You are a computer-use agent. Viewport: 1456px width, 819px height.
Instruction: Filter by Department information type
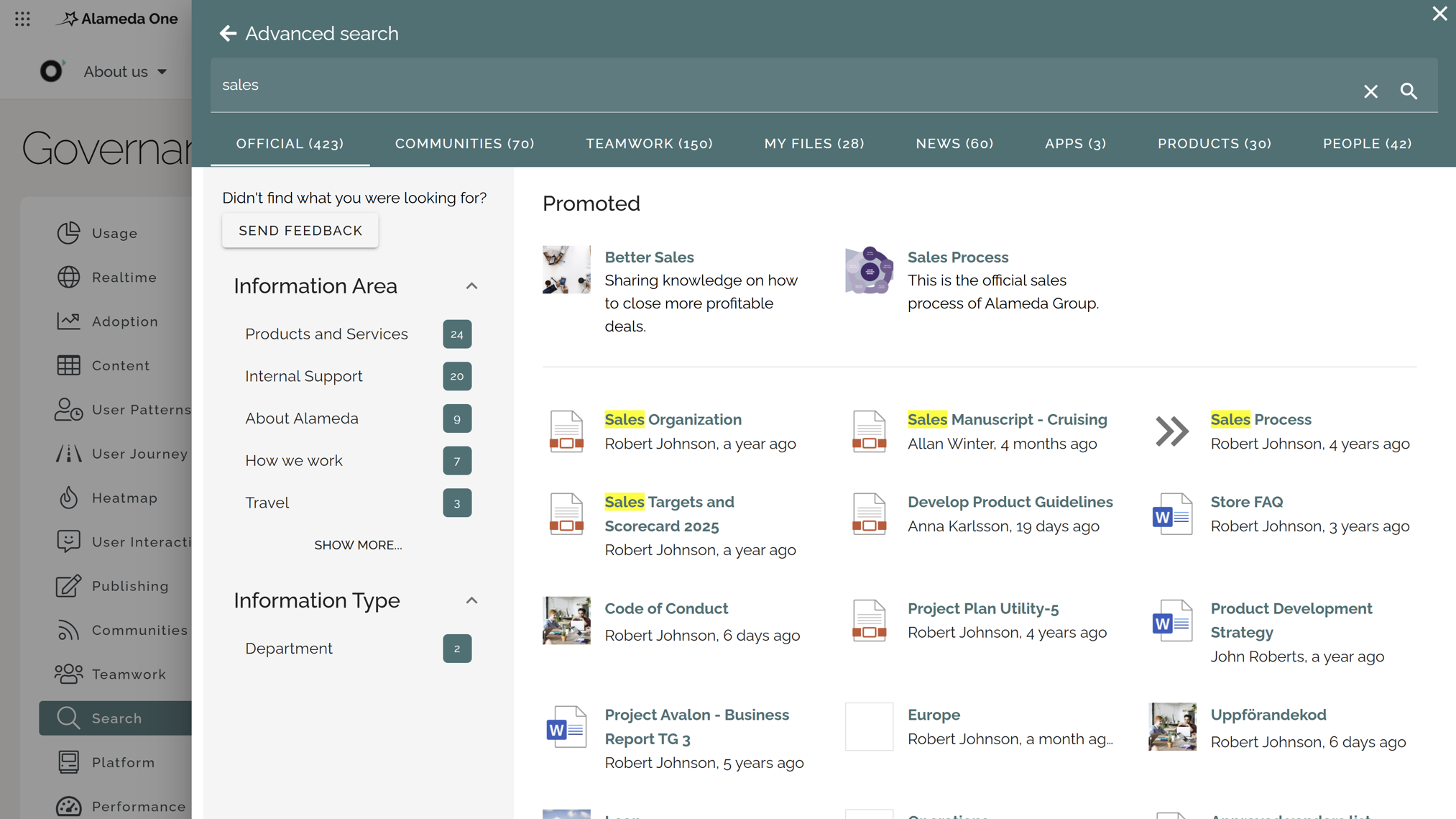pos(358,649)
